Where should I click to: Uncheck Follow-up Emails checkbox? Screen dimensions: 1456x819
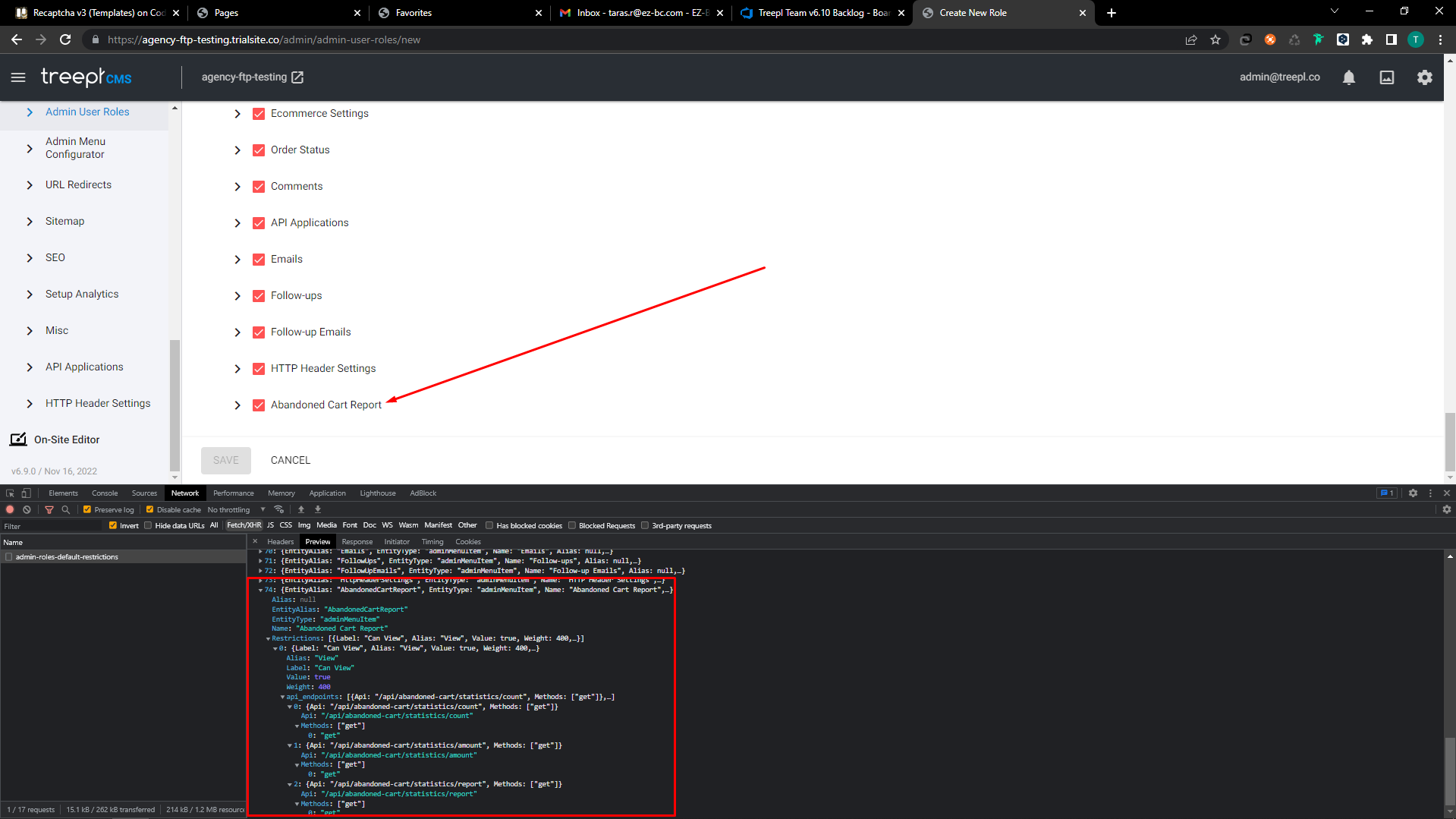pos(259,332)
